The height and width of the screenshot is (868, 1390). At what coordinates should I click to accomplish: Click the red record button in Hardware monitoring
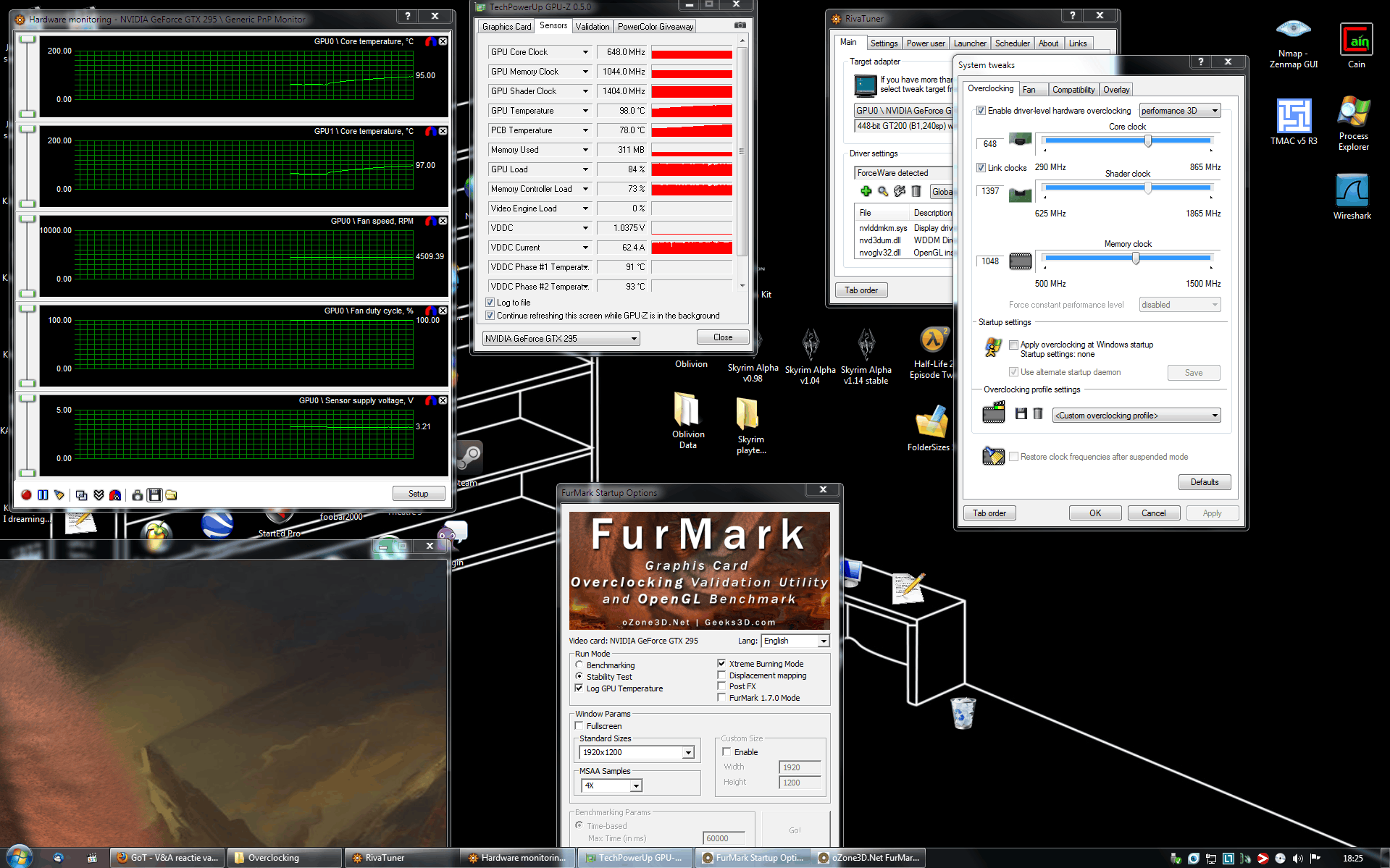tap(26, 495)
